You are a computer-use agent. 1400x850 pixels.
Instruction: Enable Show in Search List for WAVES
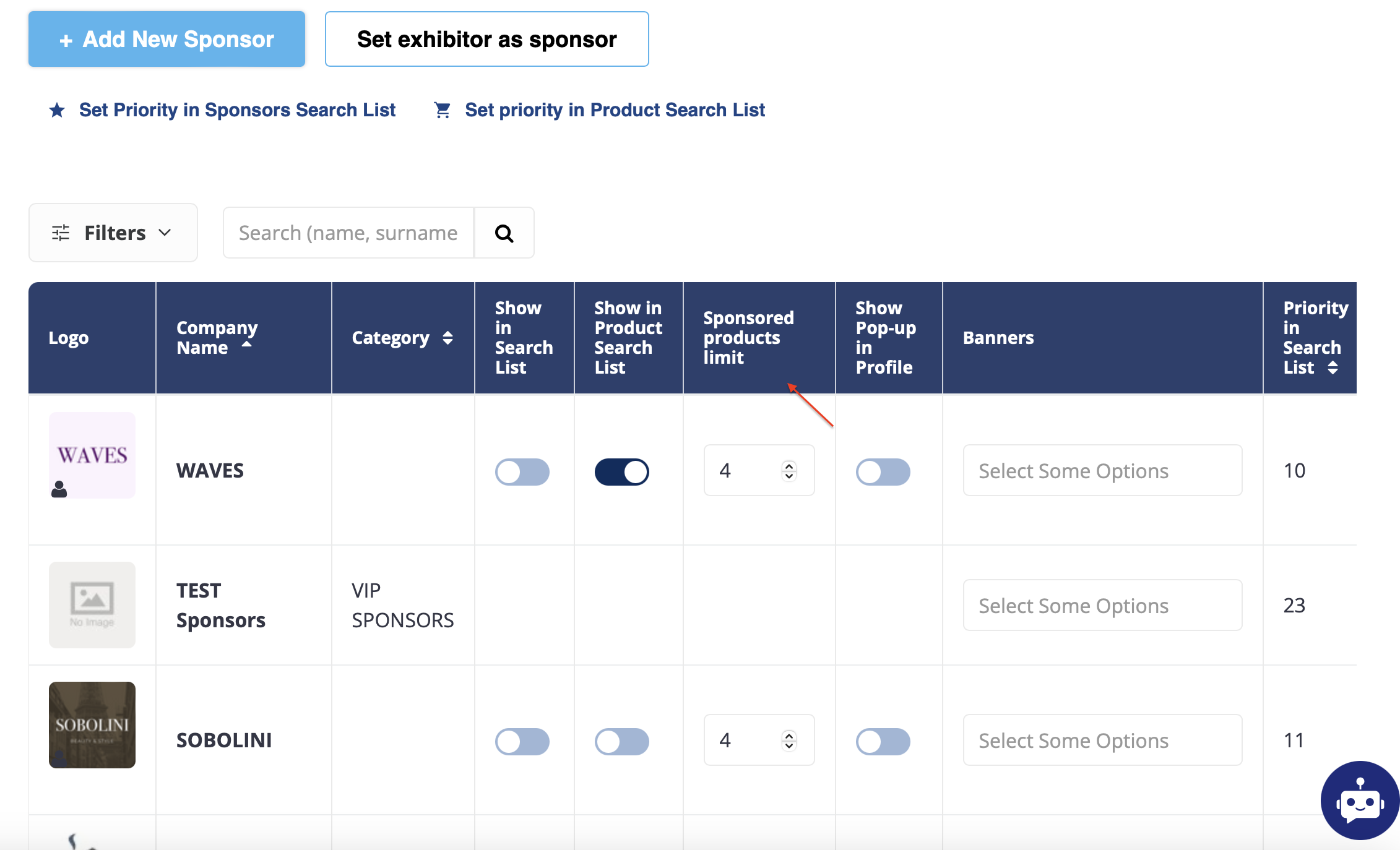click(522, 472)
